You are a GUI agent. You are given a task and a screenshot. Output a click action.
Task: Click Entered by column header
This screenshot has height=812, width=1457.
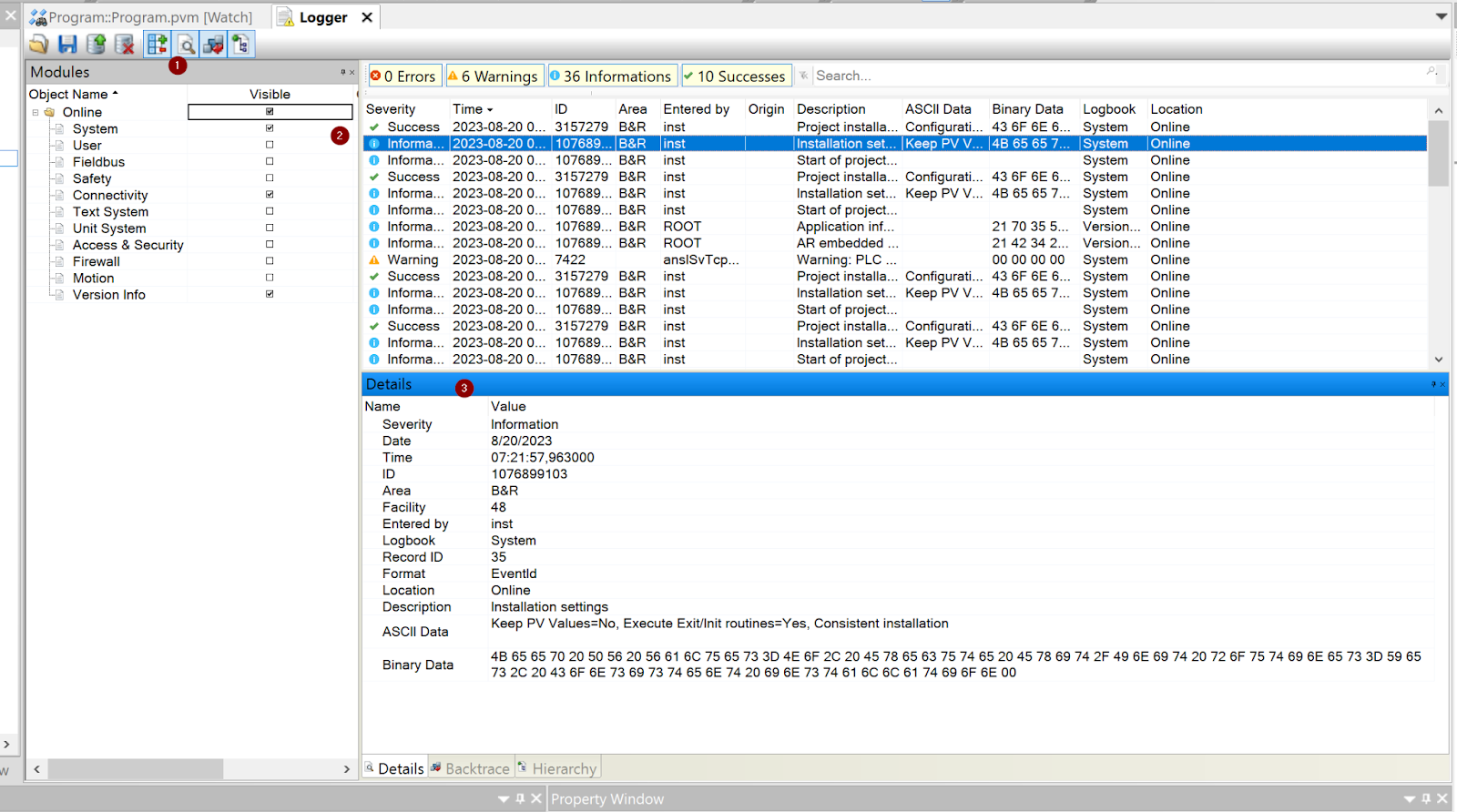click(x=697, y=109)
